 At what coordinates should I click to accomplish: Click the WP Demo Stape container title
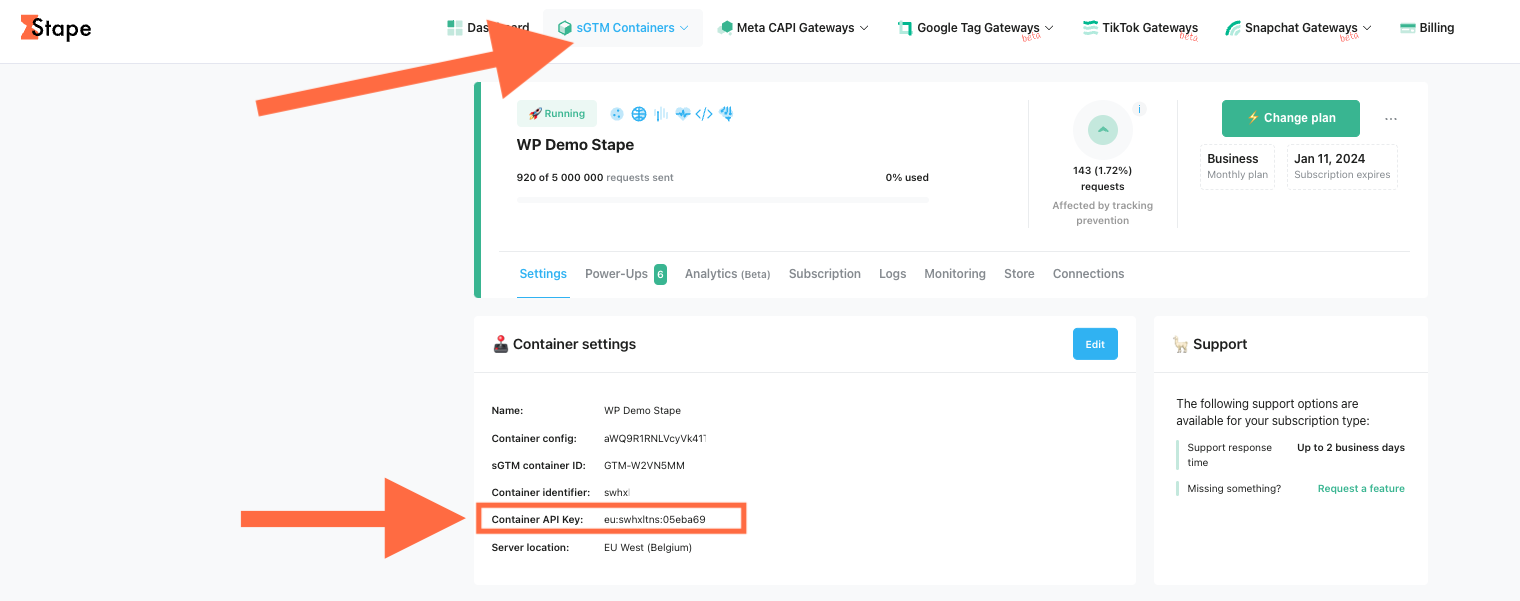pos(575,145)
